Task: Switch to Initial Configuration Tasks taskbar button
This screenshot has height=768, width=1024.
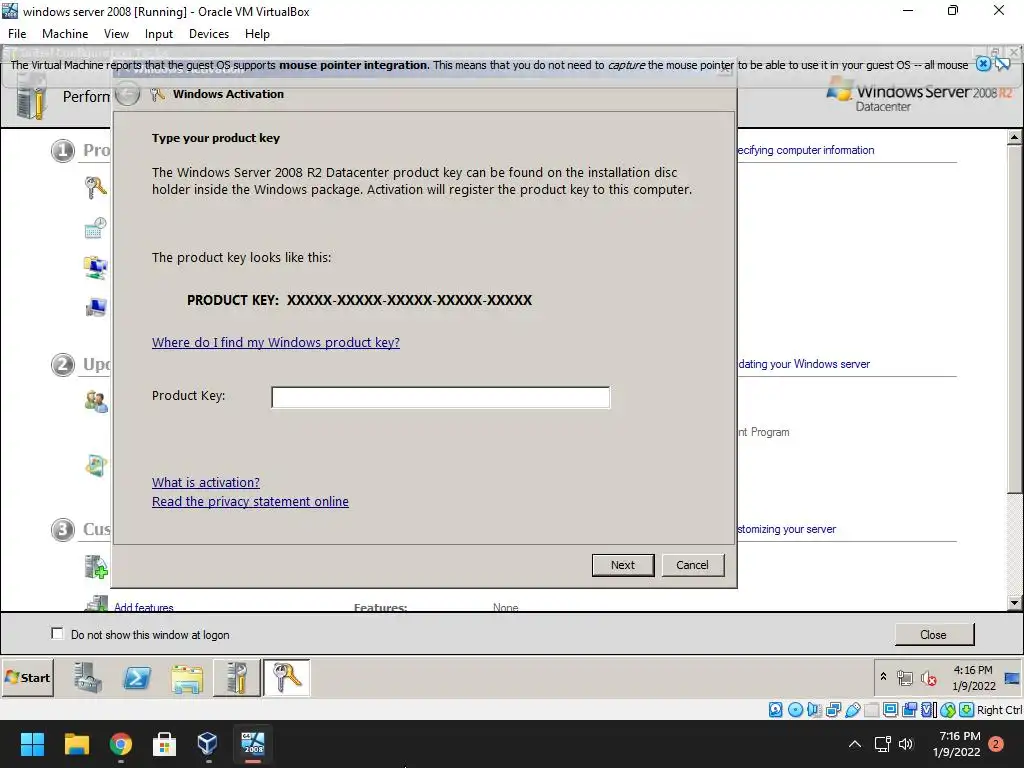Action: 236,678
